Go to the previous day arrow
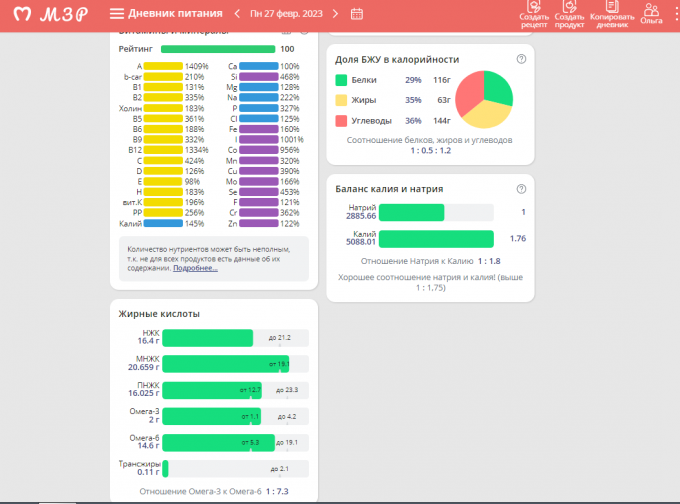 [238, 14]
